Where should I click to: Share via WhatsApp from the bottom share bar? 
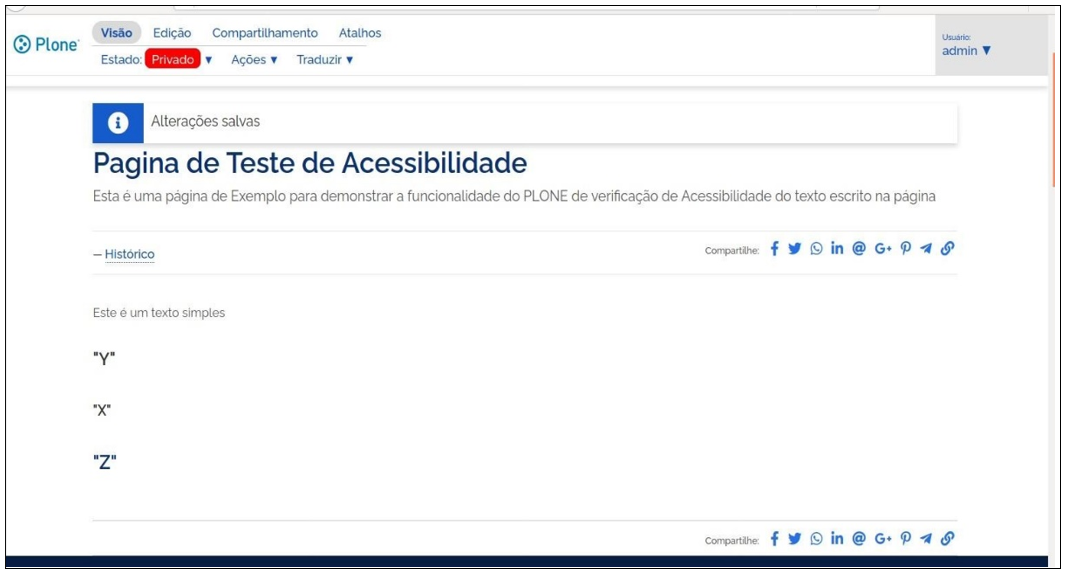click(816, 539)
